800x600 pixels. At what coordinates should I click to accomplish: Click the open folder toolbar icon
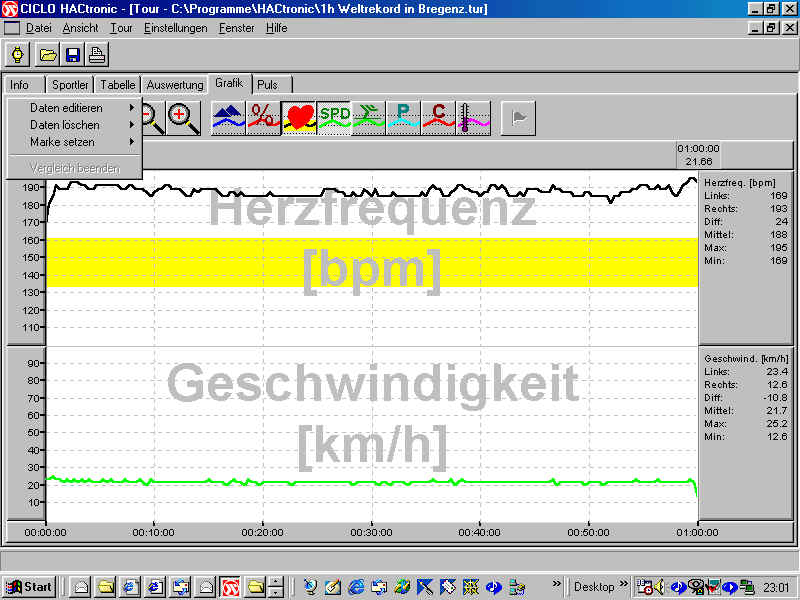(x=48, y=54)
